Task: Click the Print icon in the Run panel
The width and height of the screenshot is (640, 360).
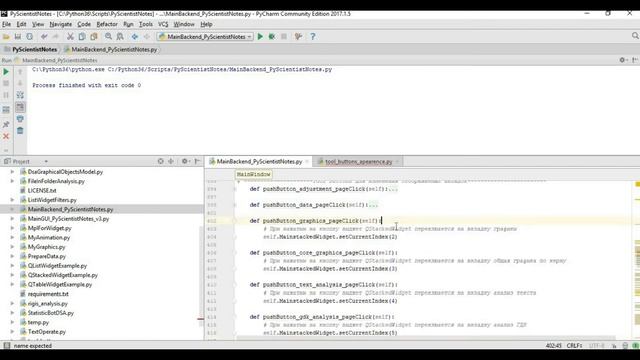Action: 20,119
